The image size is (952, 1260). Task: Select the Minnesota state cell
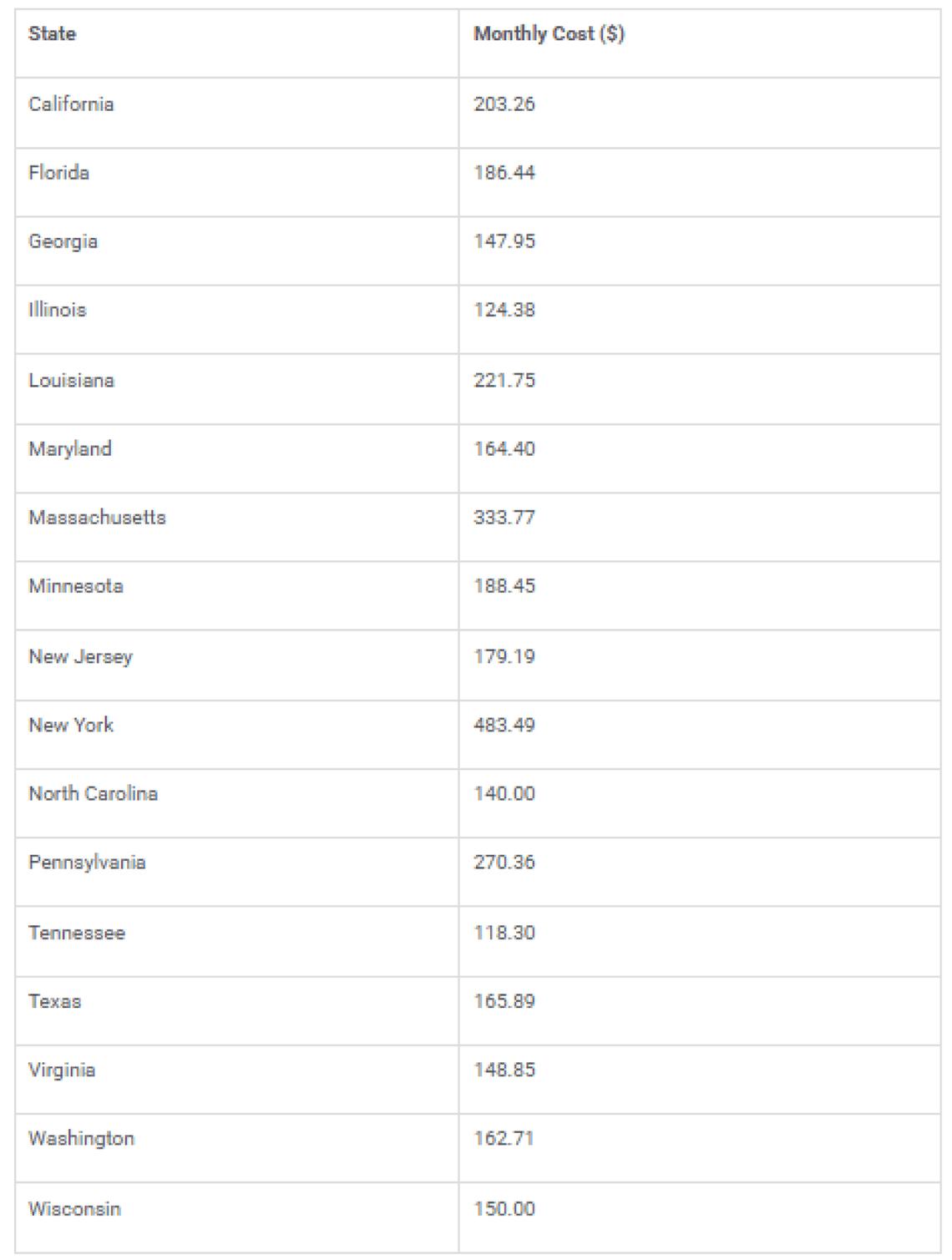point(76,585)
